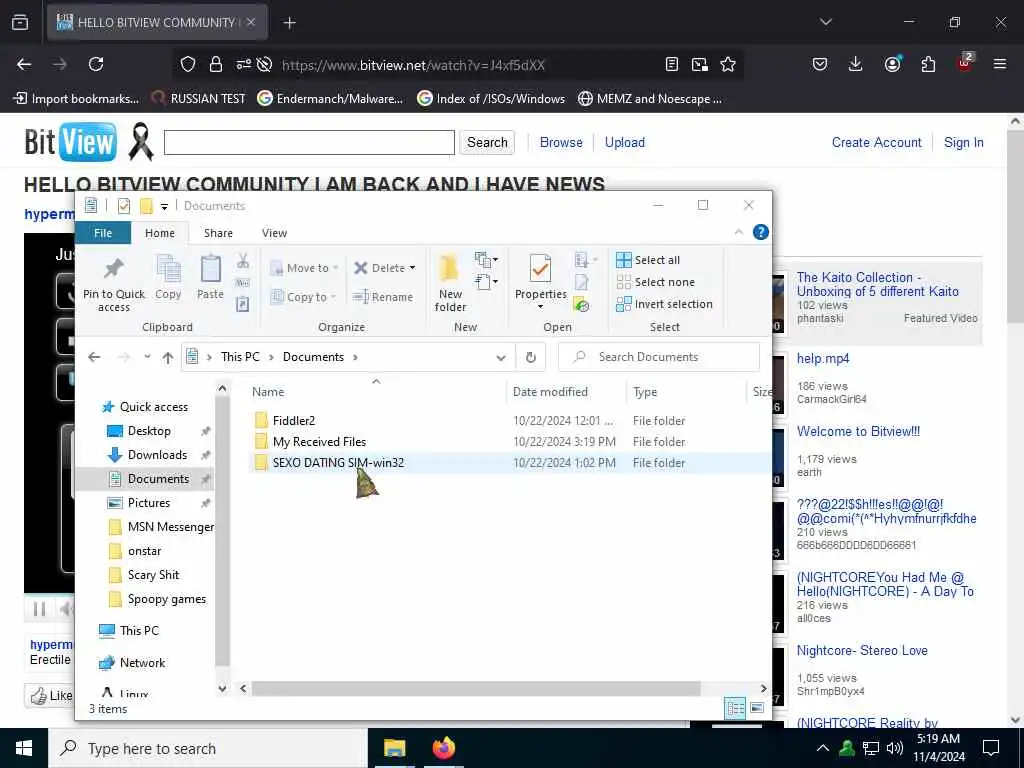Click the browser page vertical scrollbar
The image size is (1024, 768).
coord(1016,225)
